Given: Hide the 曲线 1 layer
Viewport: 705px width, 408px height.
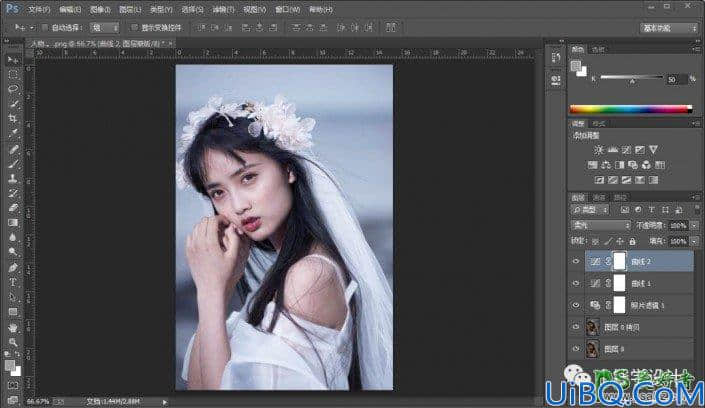Looking at the screenshot, I should coord(576,283).
